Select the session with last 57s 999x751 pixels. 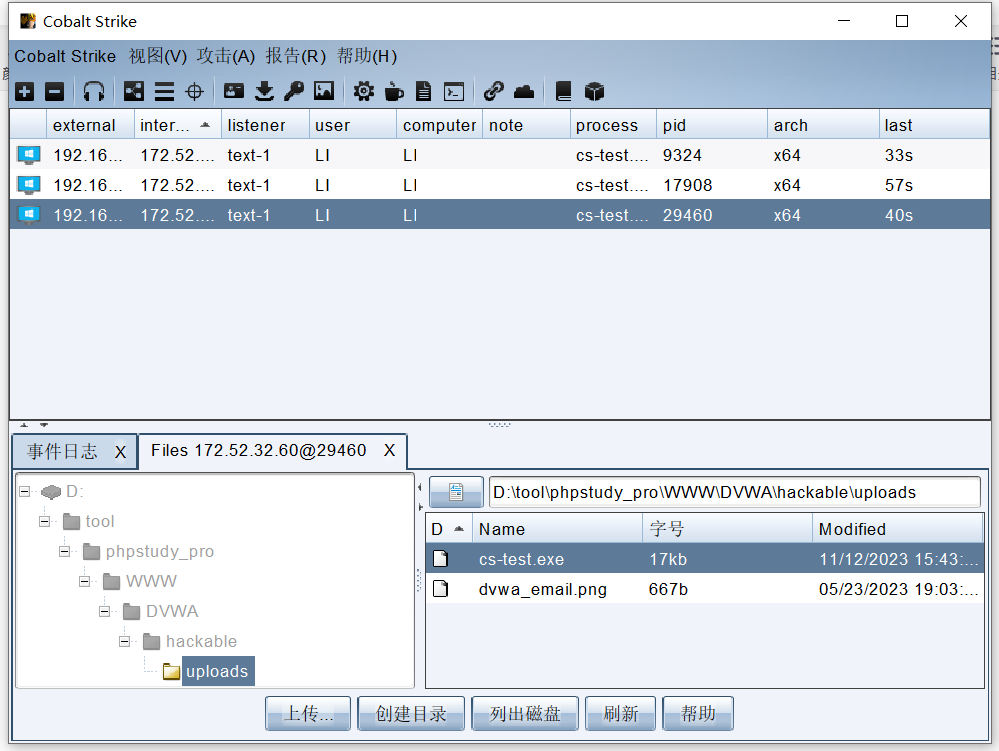pyautogui.click(x=500, y=185)
